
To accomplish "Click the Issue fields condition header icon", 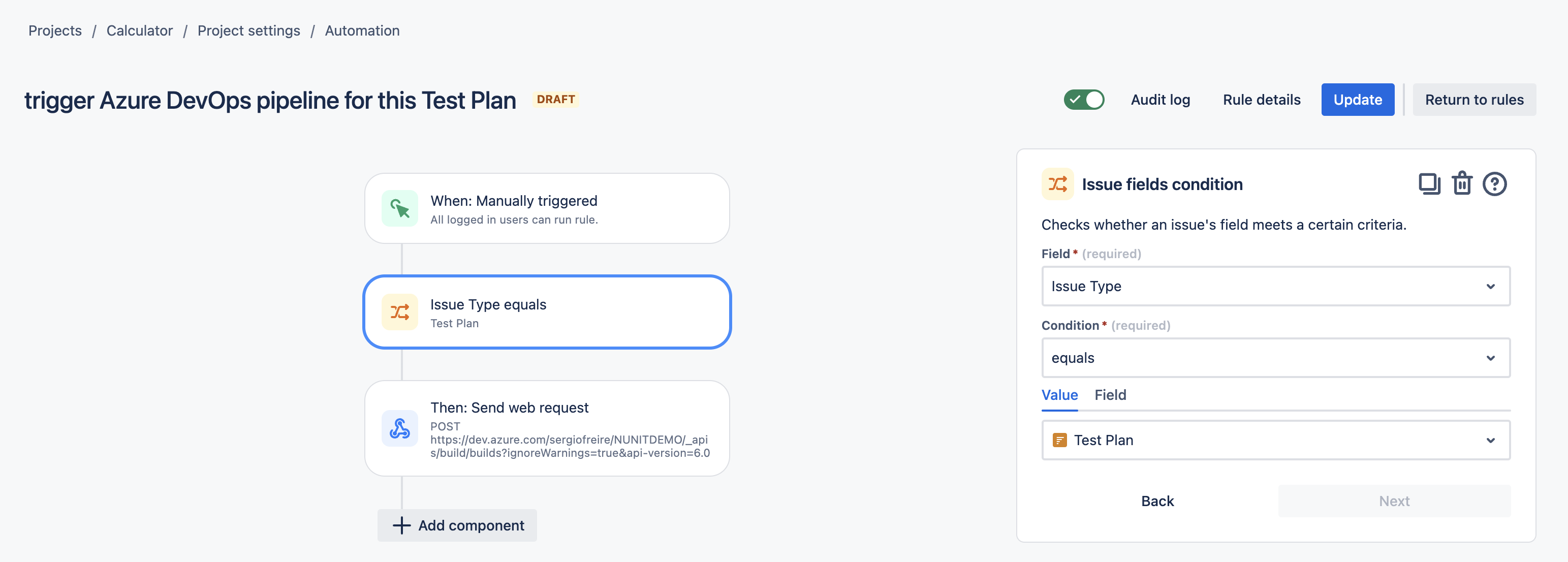I will tap(1058, 184).
